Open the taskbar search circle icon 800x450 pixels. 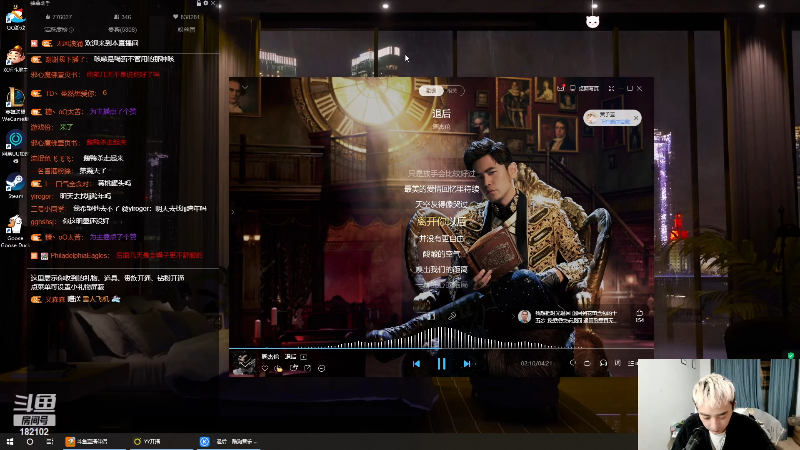pyautogui.click(x=30, y=441)
